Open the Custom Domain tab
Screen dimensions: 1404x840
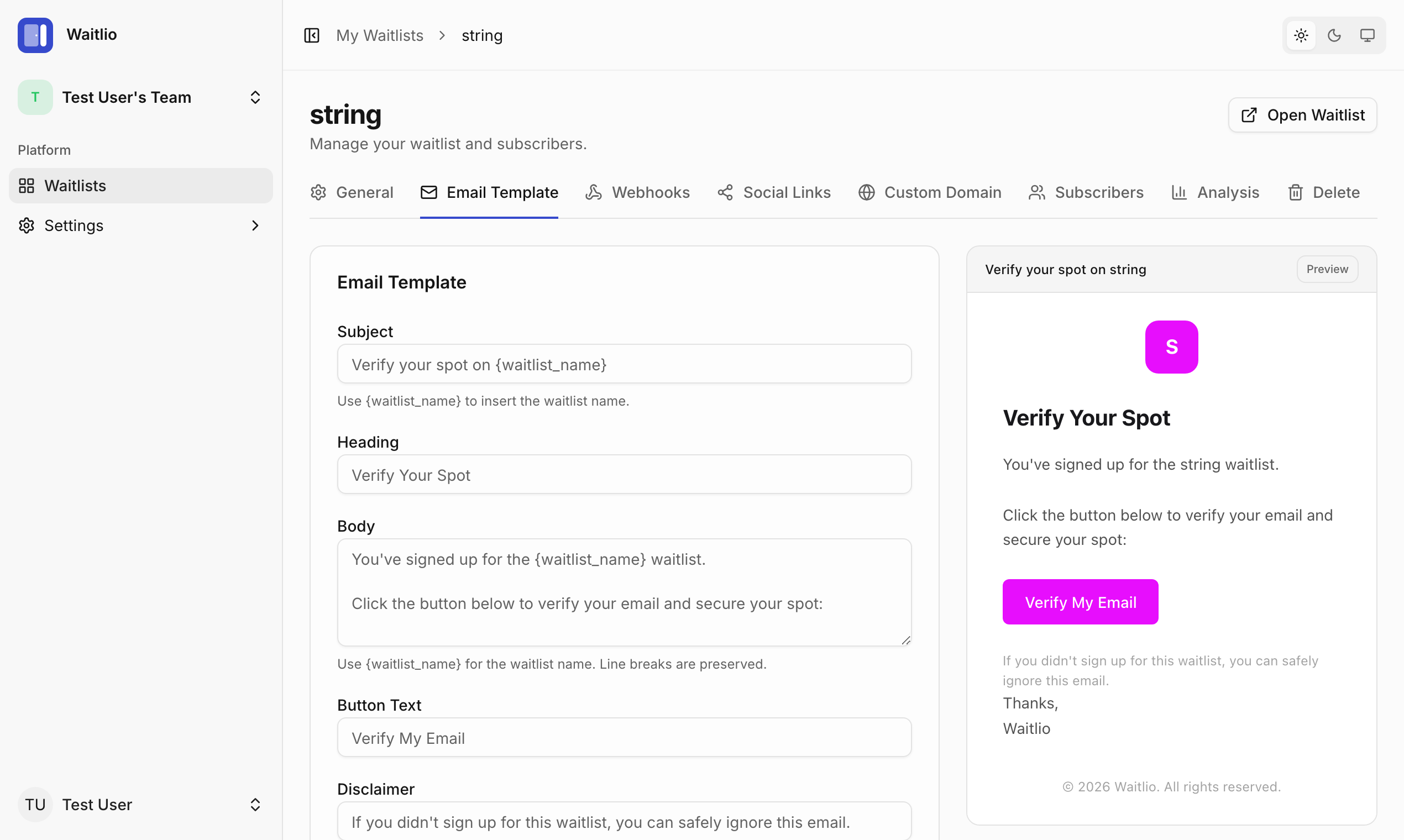coord(930,192)
